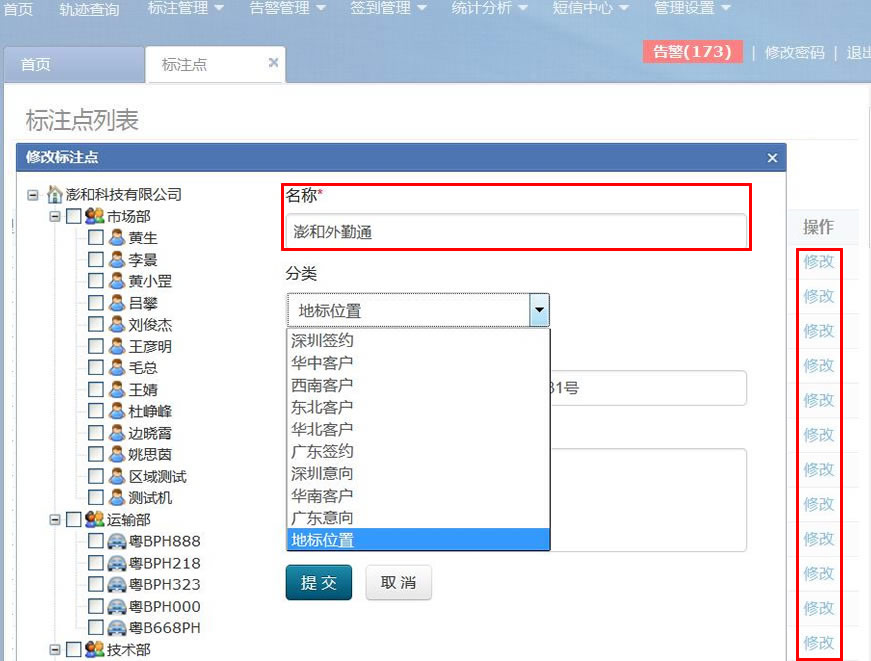
Task: Check the box for 吕攀
Action: [x=96, y=303]
